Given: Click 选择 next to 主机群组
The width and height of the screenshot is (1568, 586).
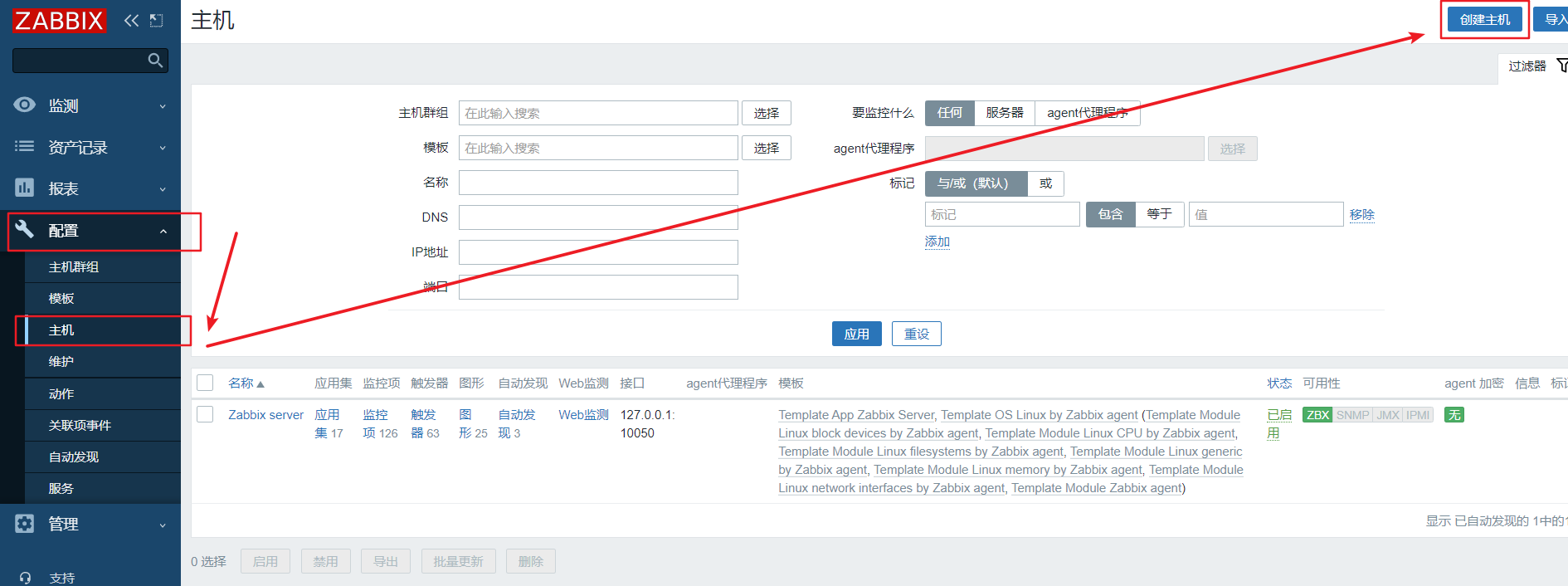Looking at the screenshot, I should [x=767, y=113].
